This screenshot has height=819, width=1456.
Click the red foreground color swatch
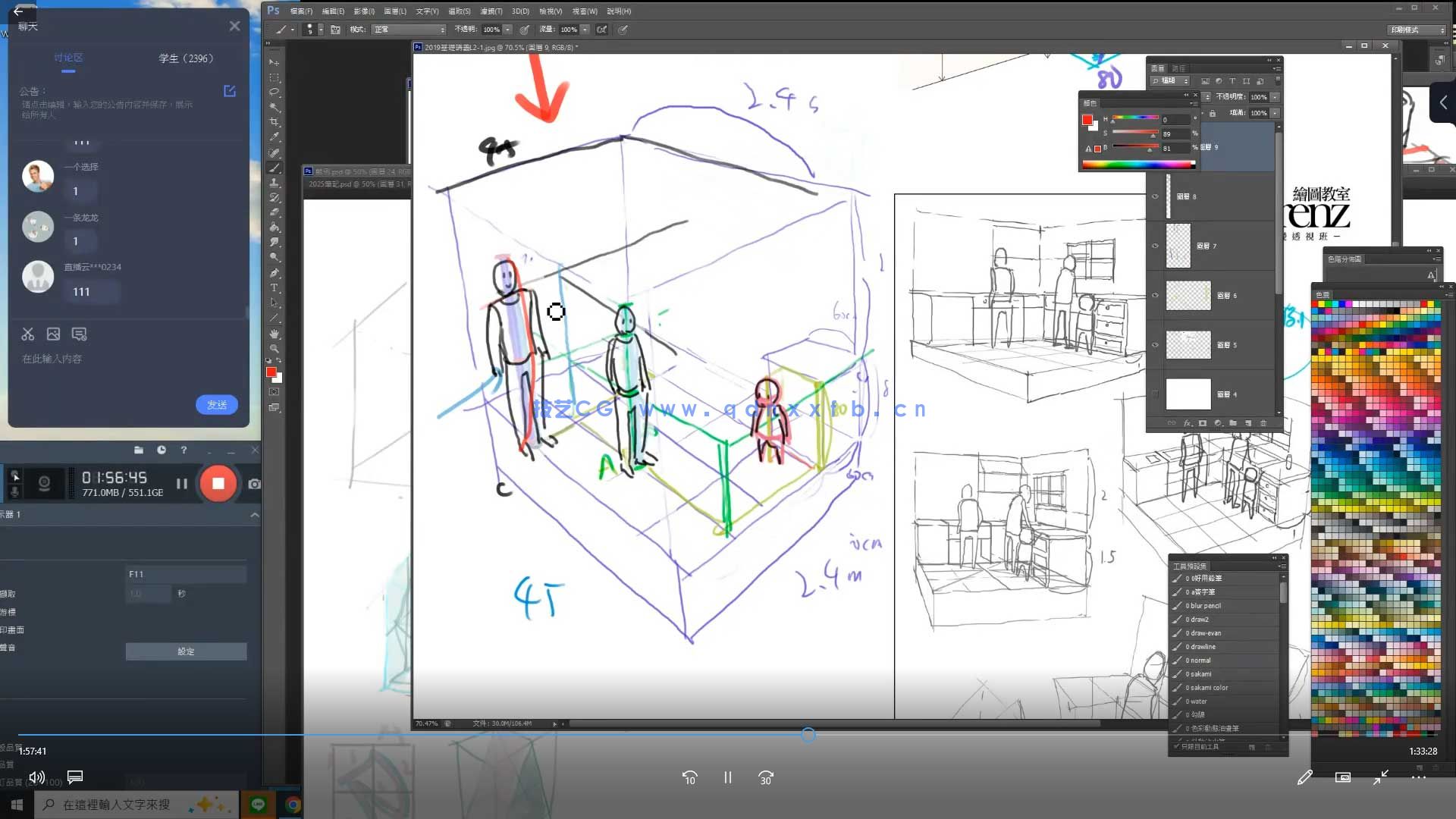pos(271,372)
